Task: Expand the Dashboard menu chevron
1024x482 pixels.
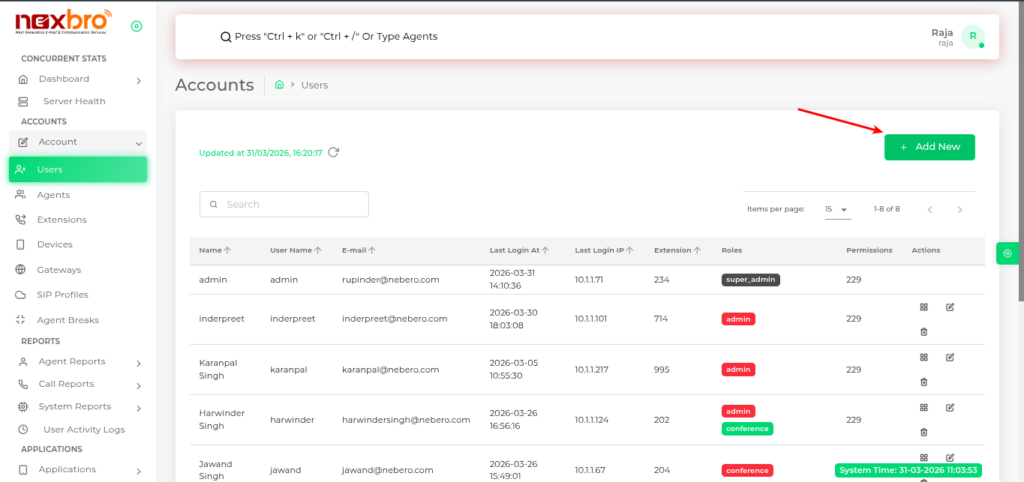Action: 139,79
